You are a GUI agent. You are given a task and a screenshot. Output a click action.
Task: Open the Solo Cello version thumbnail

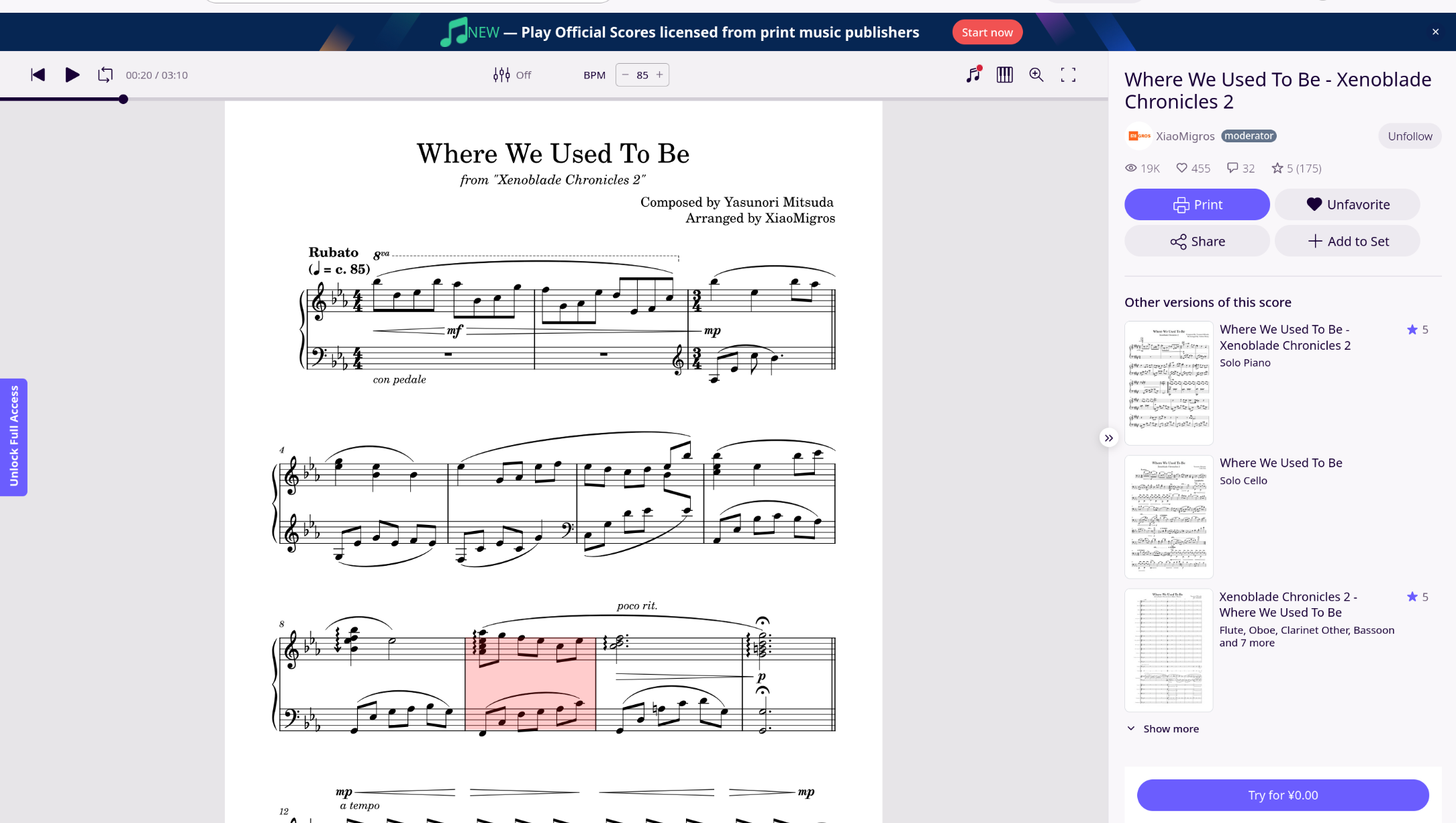coord(1168,516)
